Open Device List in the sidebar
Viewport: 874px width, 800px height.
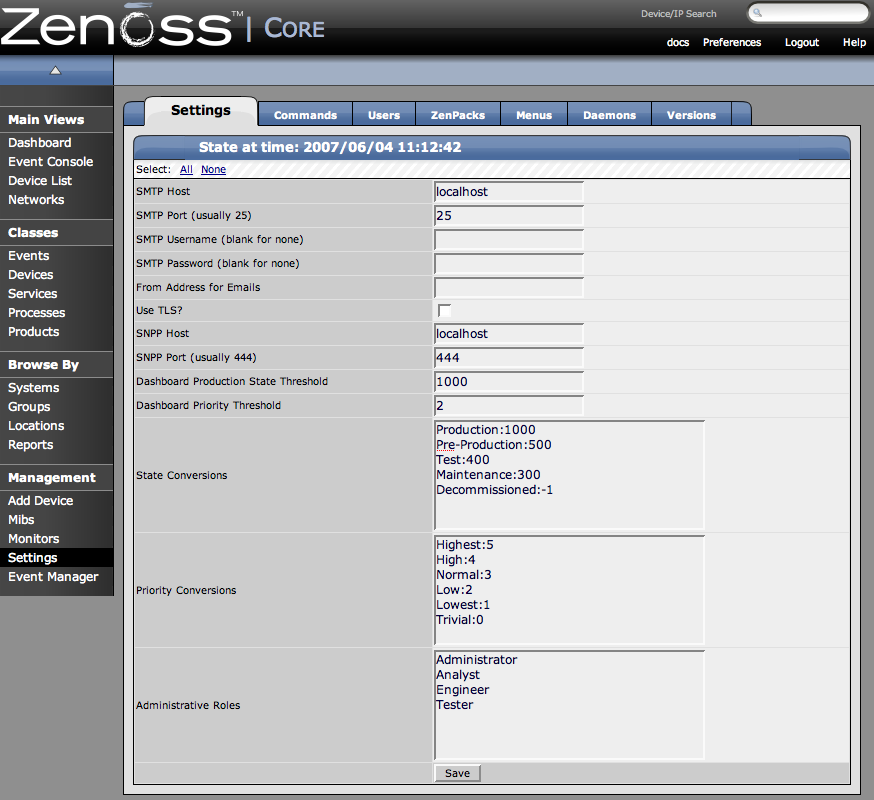pyautogui.click(x=40, y=181)
